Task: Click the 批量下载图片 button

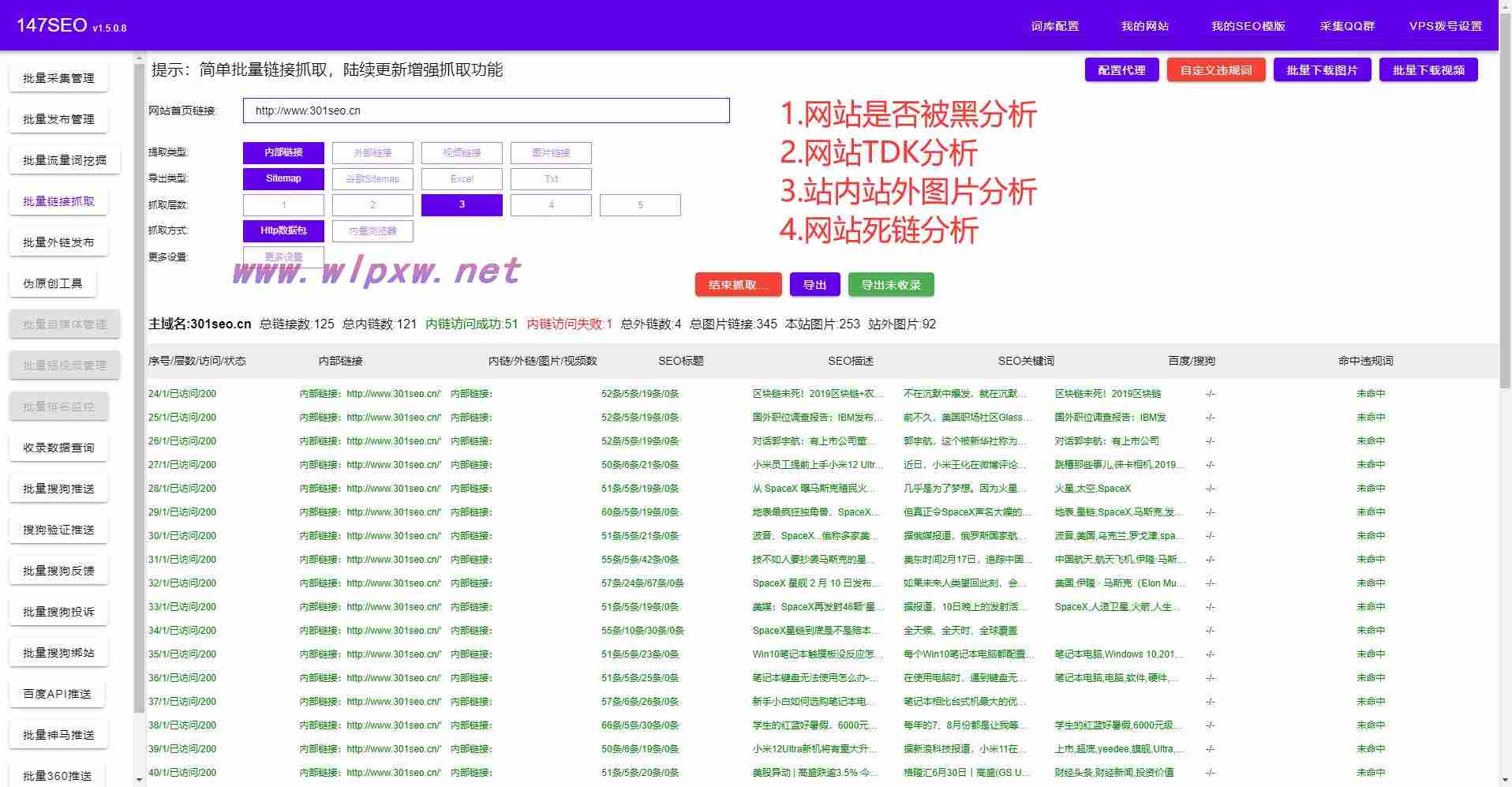Action: click(1322, 70)
